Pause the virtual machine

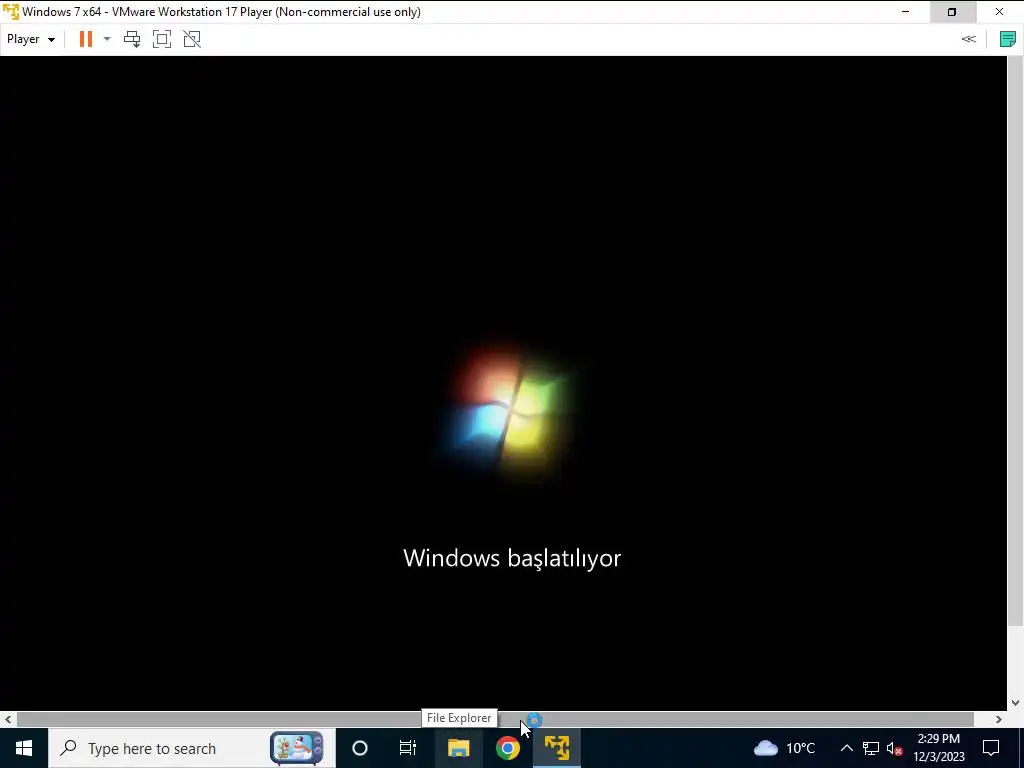coord(86,39)
